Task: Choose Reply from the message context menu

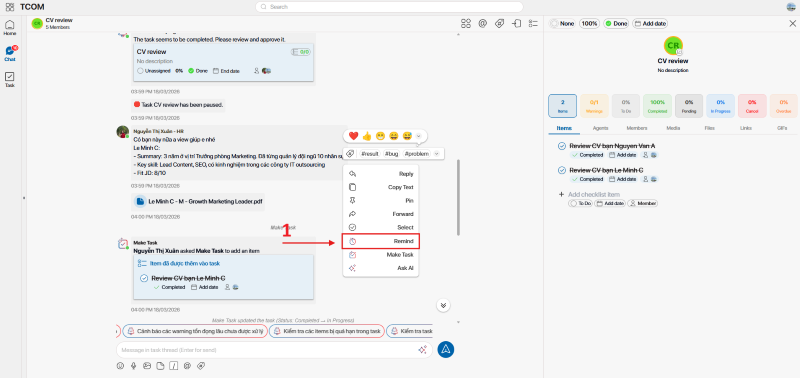Action: pyautogui.click(x=381, y=174)
